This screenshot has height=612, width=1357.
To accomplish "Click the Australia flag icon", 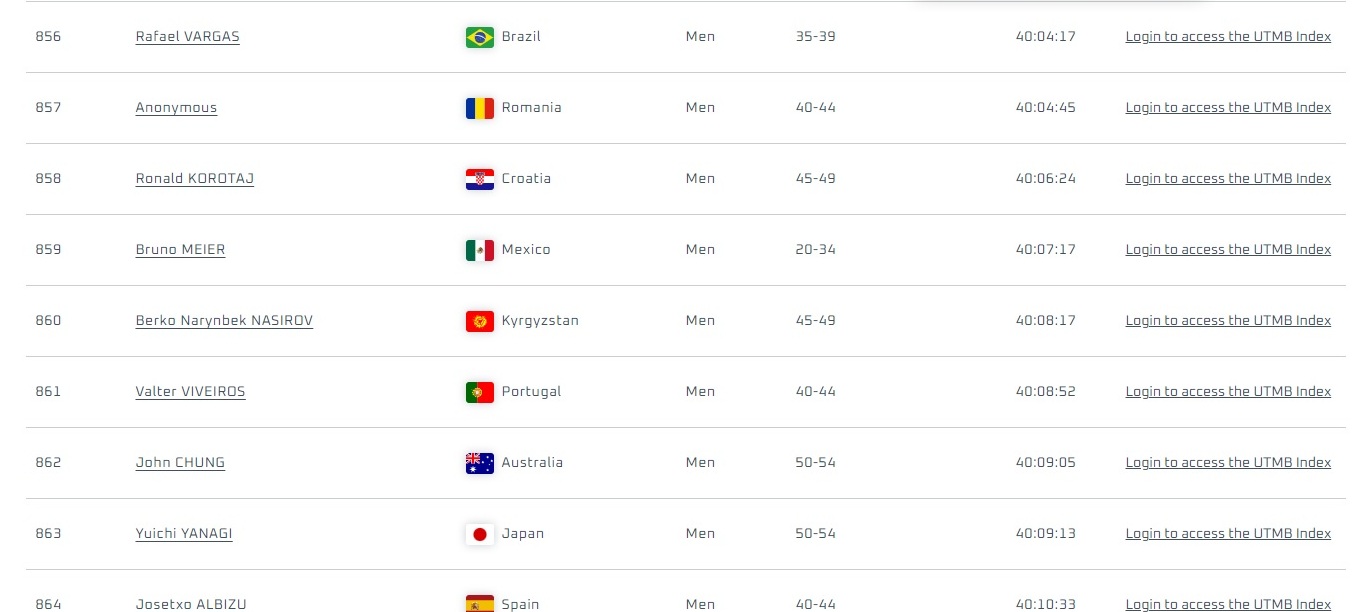I will pyautogui.click(x=479, y=463).
